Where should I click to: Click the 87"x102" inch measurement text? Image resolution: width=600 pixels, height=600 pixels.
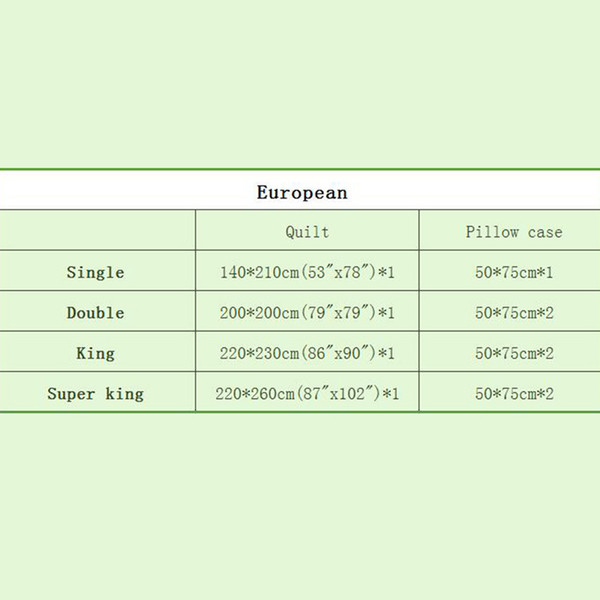click(338, 393)
